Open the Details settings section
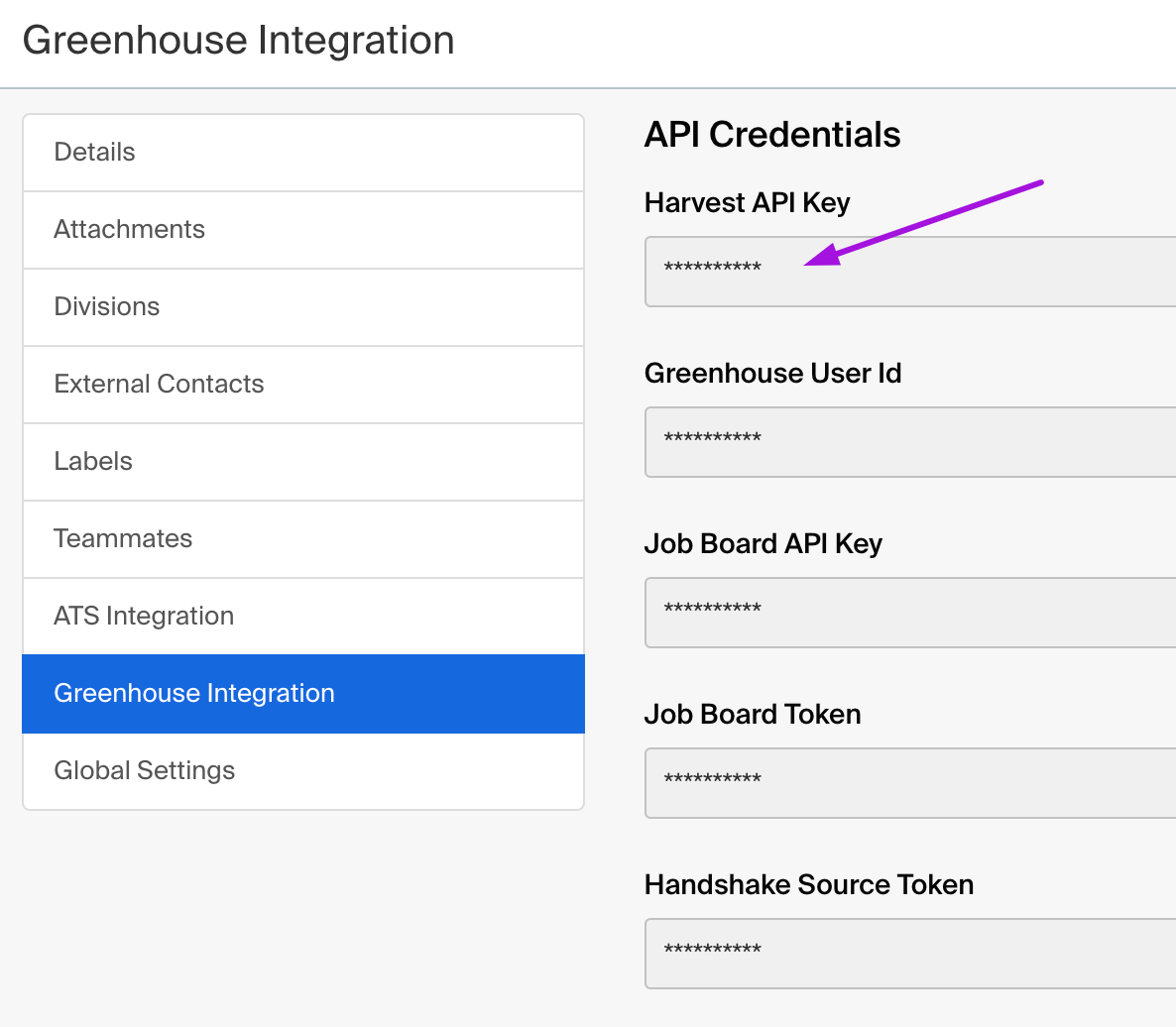The width and height of the screenshot is (1176, 1027). point(303,153)
